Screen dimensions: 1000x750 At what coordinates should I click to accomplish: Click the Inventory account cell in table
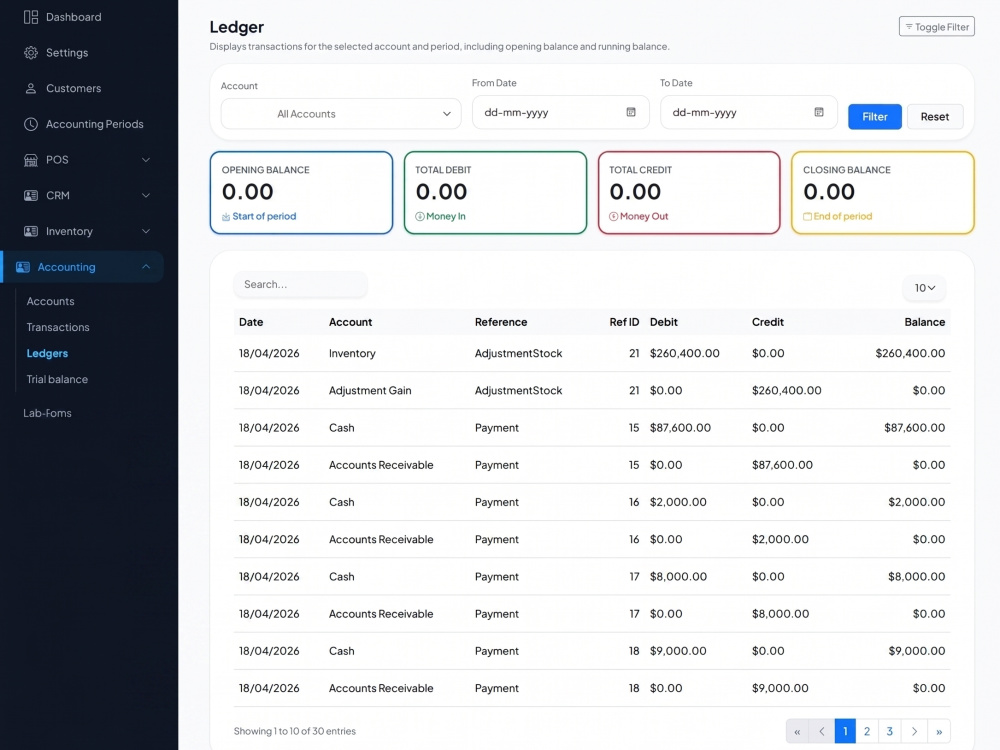[352, 354]
